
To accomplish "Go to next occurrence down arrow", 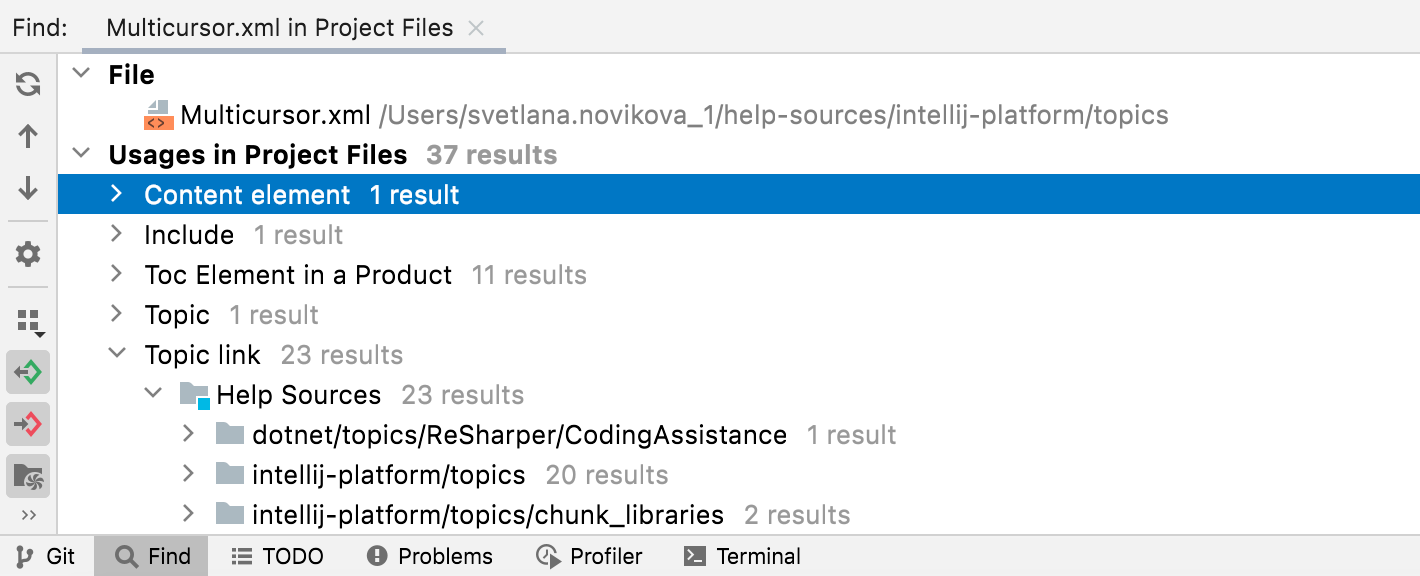I will (28, 188).
